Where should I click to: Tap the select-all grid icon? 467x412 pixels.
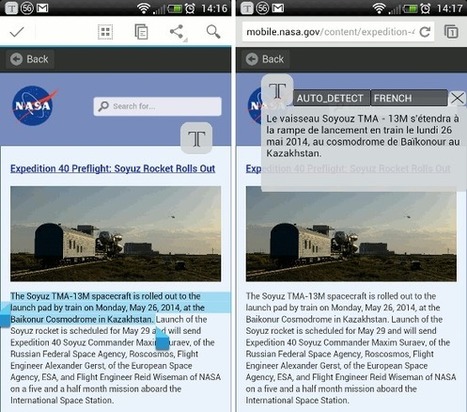(x=105, y=32)
